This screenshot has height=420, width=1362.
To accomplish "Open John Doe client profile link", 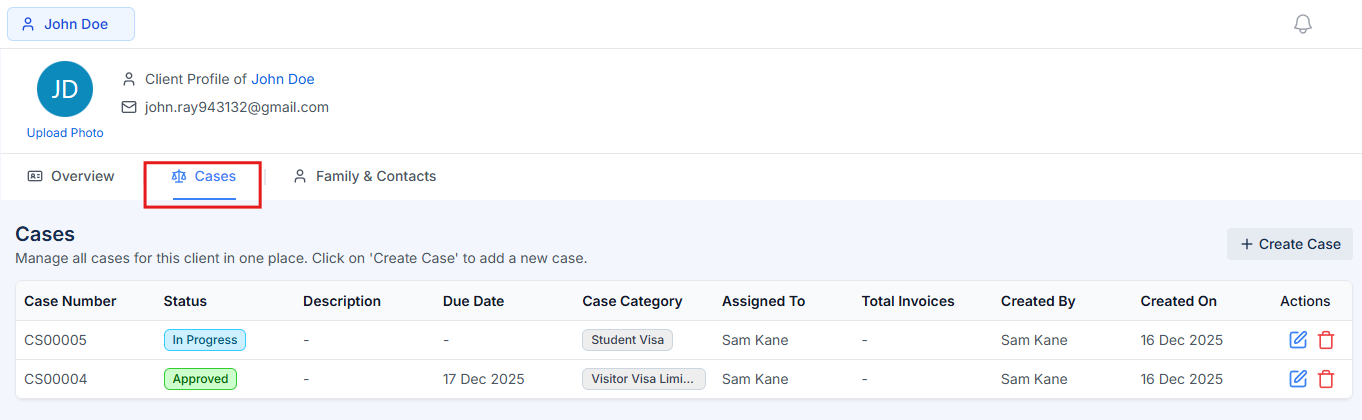I will [282, 79].
